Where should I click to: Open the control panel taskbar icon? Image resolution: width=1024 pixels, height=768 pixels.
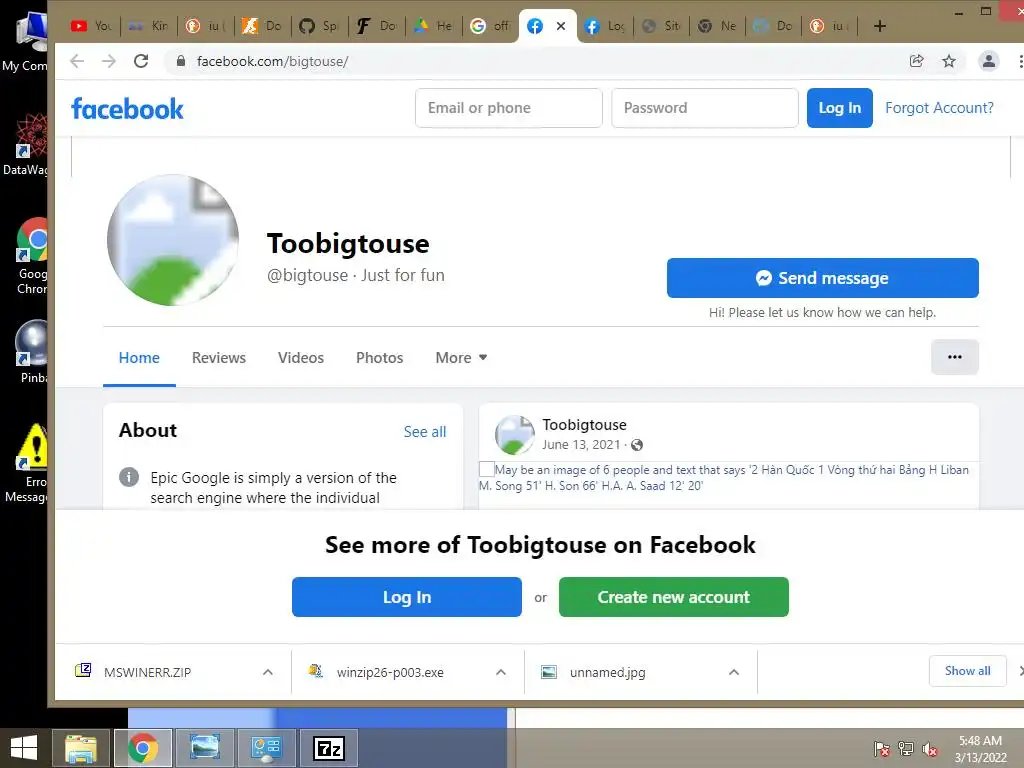tap(266, 748)
